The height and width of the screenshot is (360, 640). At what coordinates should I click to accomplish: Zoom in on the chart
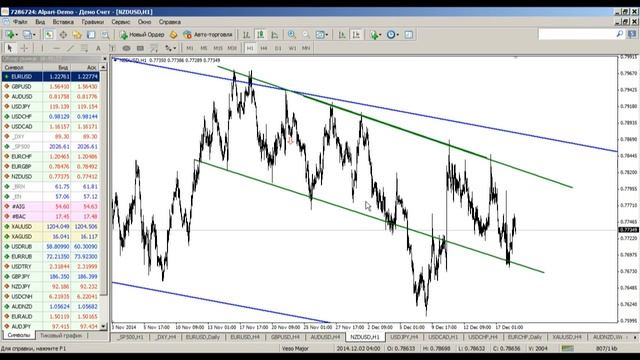tap(291, 35)
